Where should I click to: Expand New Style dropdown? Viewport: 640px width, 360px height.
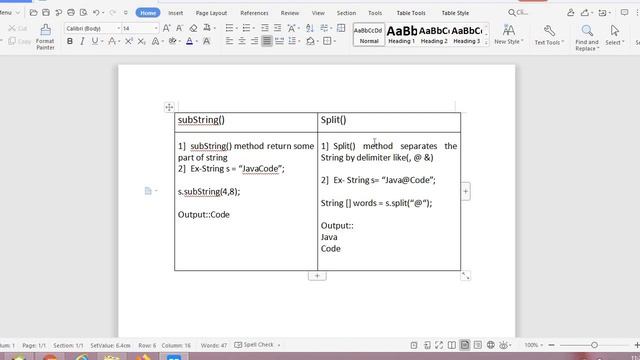coord(508,35)
